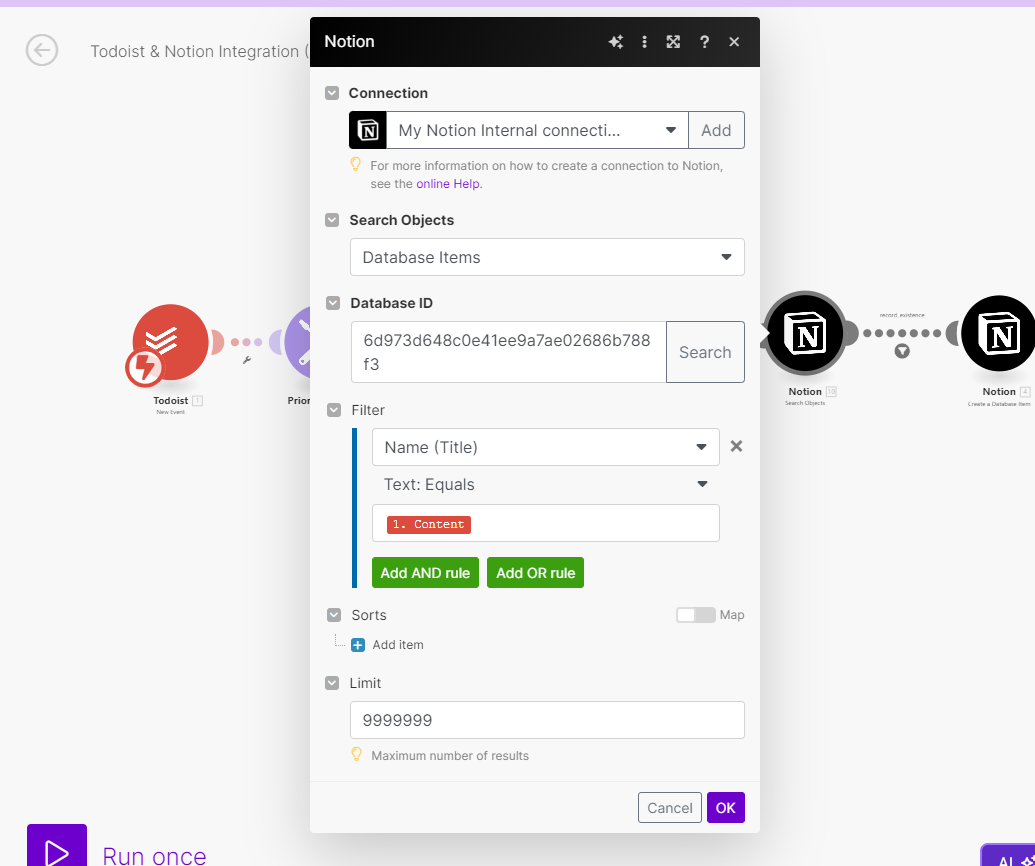The width and height of the screenshot is (1035, 866).
Task: Open the record_existence filter funnel icon
Action: 902,351
